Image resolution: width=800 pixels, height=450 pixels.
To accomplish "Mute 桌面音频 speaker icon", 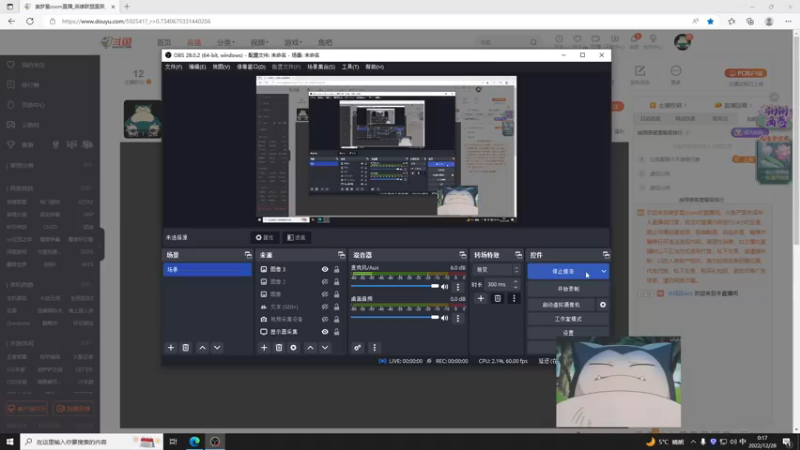I will pyautogui.click(x=445, y=318).
